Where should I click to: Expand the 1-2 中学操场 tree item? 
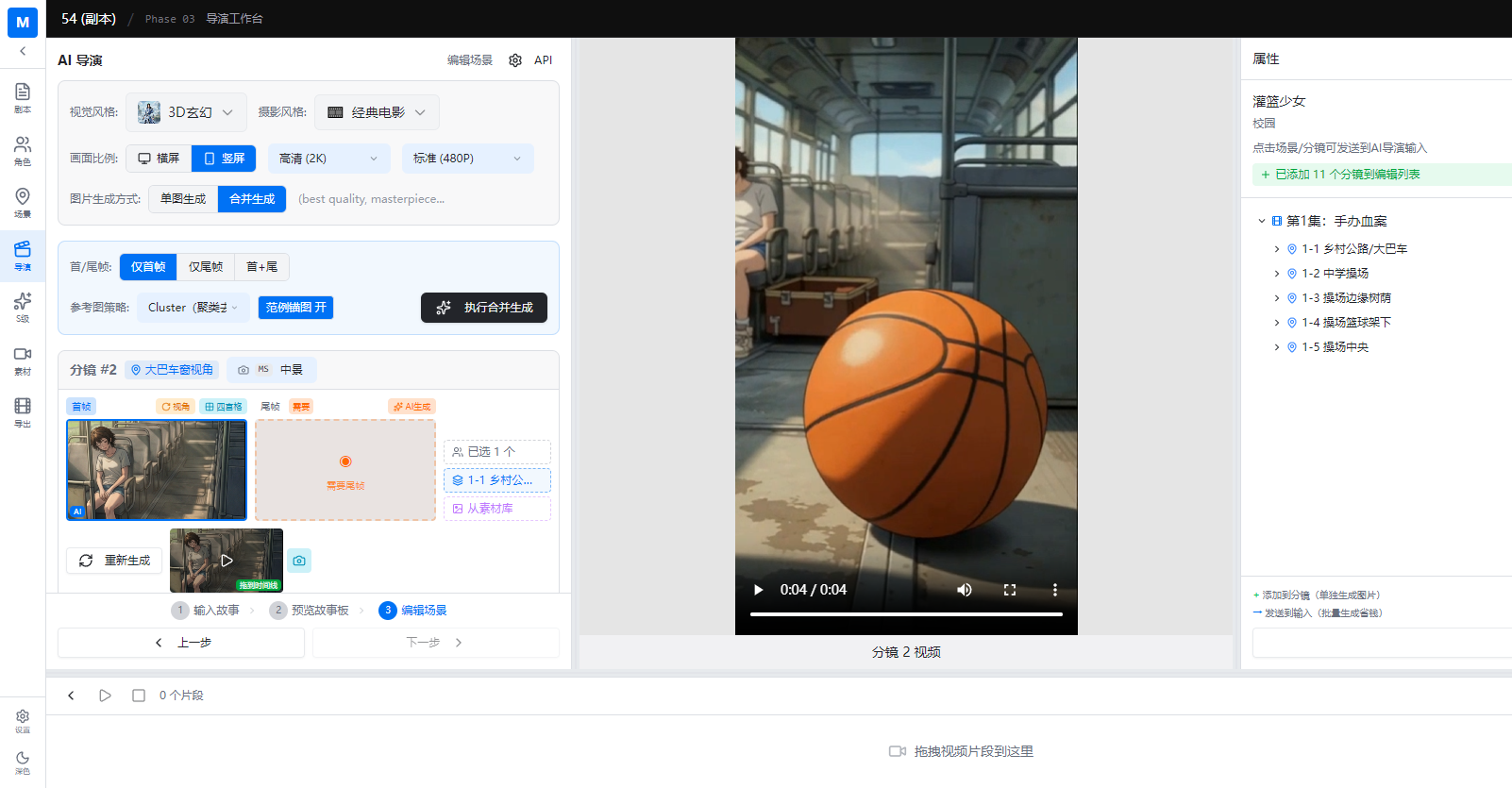[1277, 274]
